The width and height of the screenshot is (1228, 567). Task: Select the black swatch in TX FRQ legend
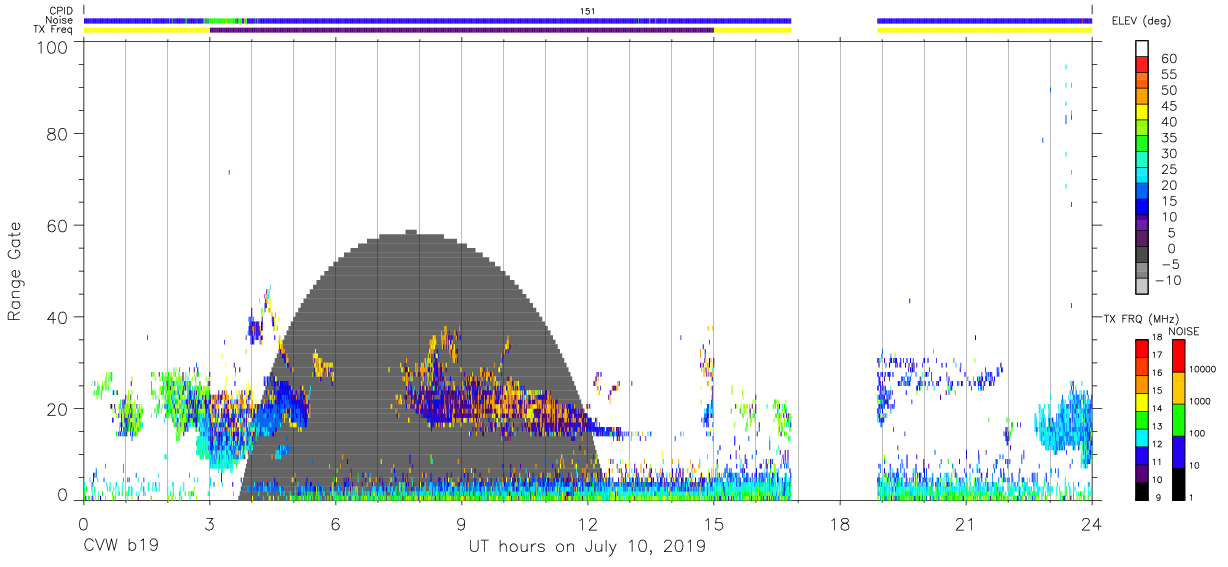click(1141, 491)
